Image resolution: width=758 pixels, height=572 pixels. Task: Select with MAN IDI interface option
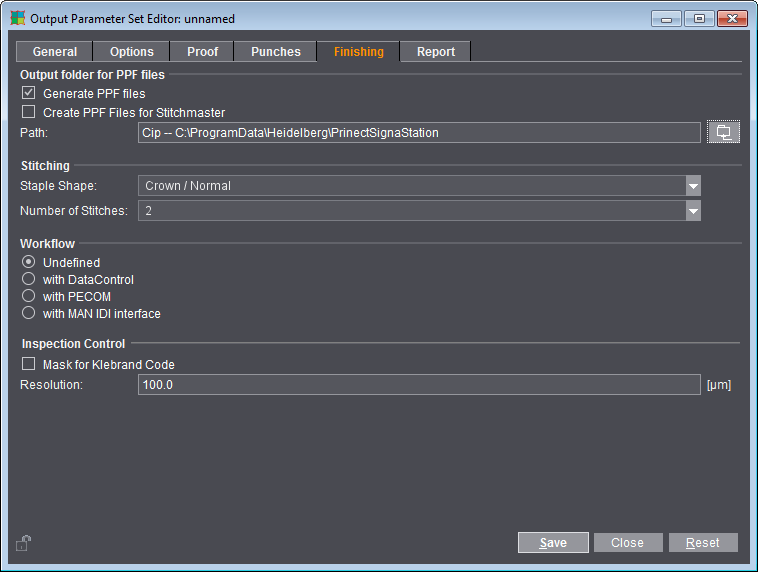coord(29,313)
